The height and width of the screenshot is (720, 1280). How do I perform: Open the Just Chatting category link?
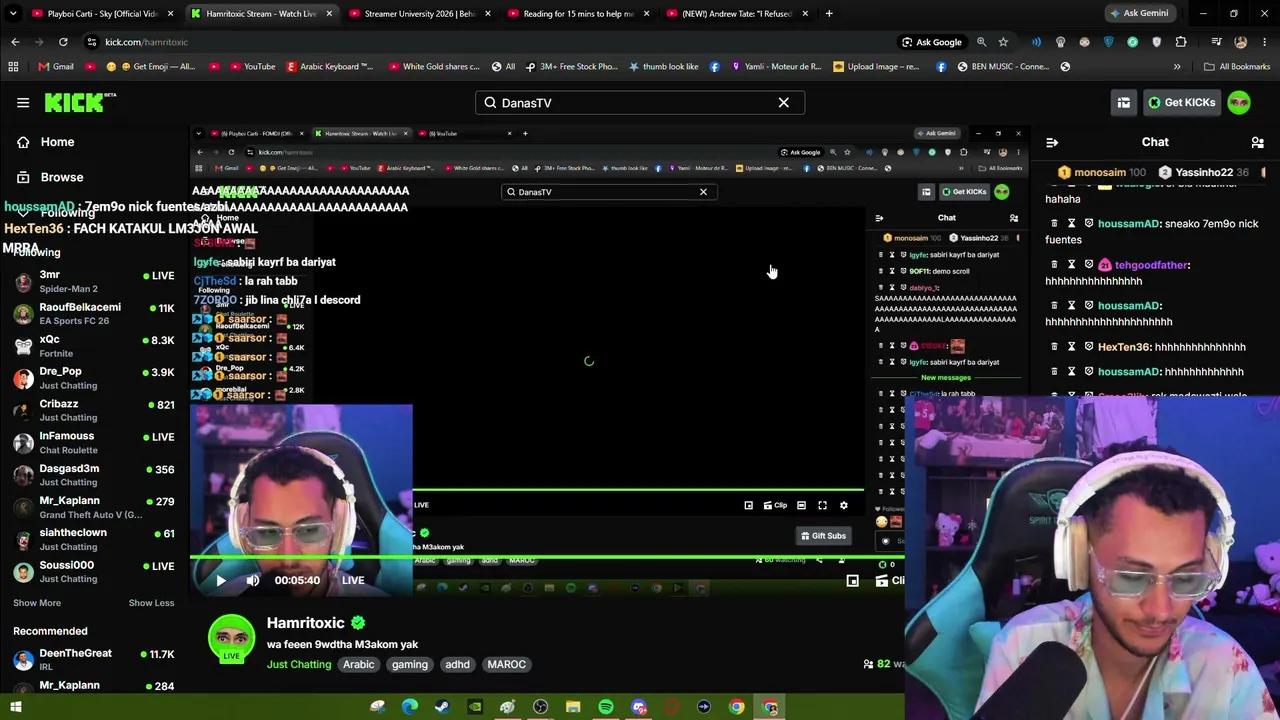coord(299,664)
